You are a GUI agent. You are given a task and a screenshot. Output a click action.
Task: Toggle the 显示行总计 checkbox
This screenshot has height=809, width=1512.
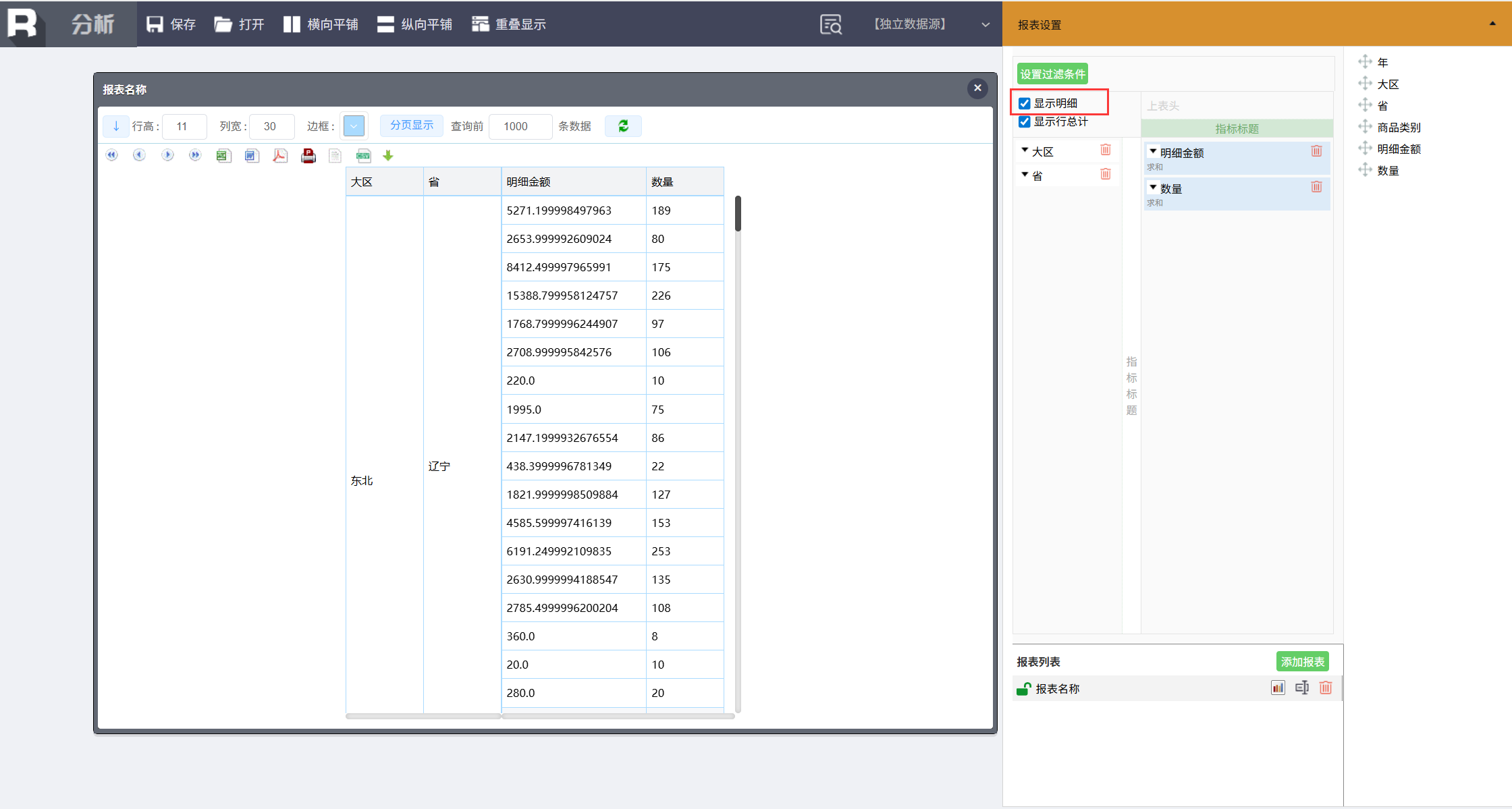click(x=1025, y=121)
